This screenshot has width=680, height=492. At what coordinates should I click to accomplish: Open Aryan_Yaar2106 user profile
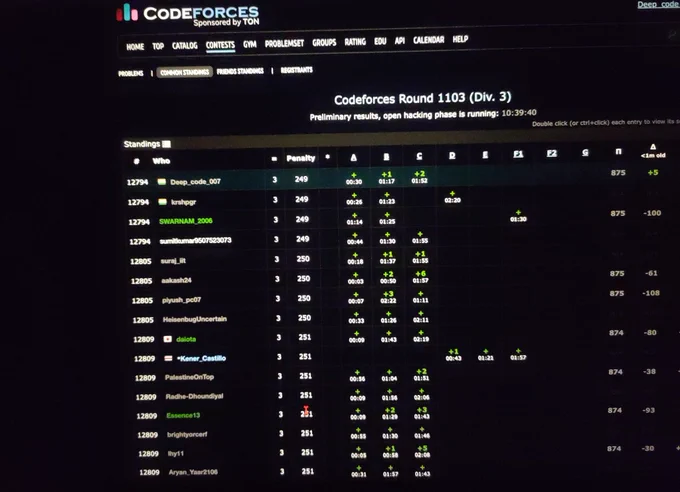(193, 472)
